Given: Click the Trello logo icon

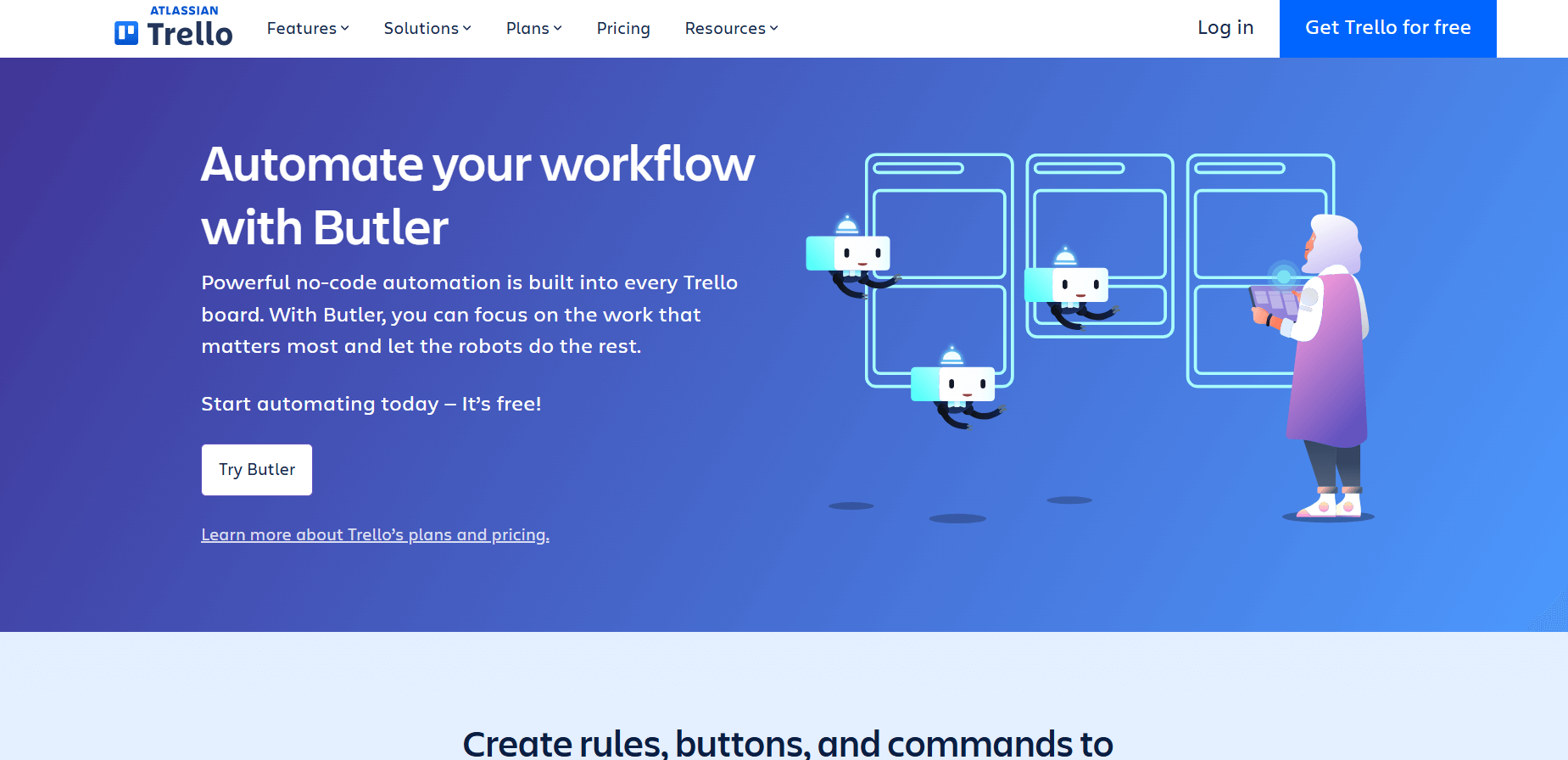Looking at the screenshot, I should (x=126, y=33).
